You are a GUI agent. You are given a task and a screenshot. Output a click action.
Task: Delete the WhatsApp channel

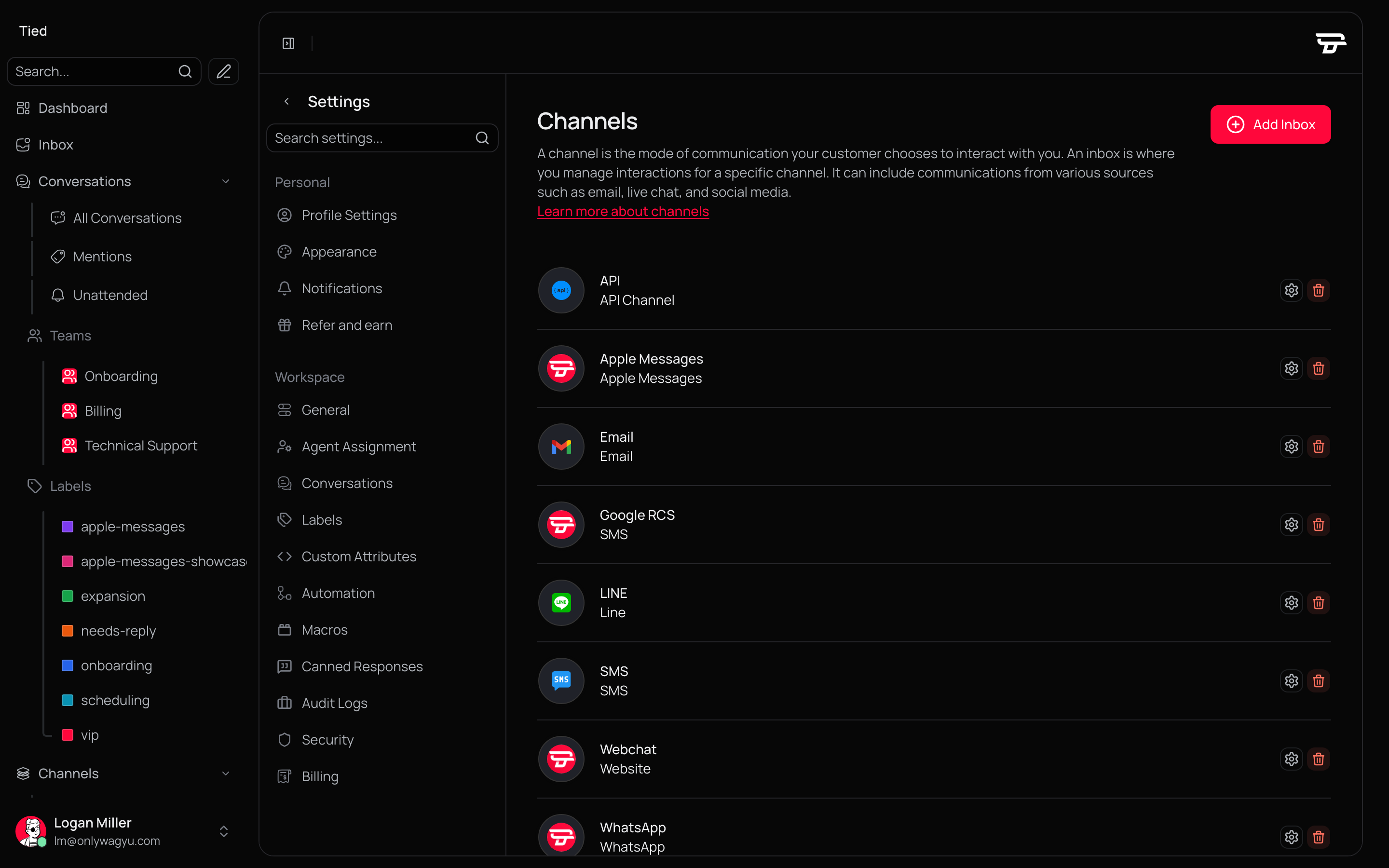click(x=1319, y=837)
